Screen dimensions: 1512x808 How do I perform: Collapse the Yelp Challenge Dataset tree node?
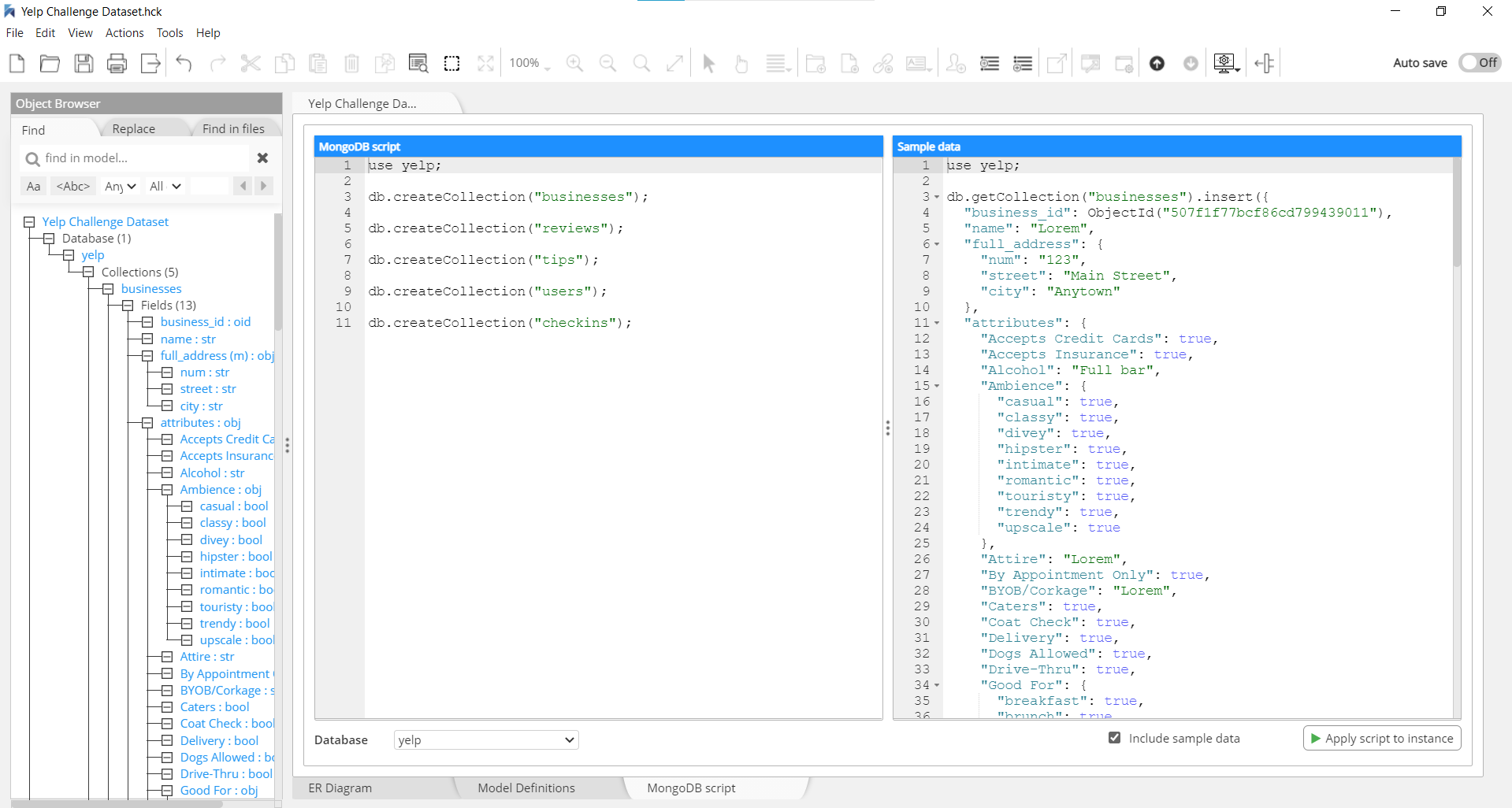click(29, 222)
